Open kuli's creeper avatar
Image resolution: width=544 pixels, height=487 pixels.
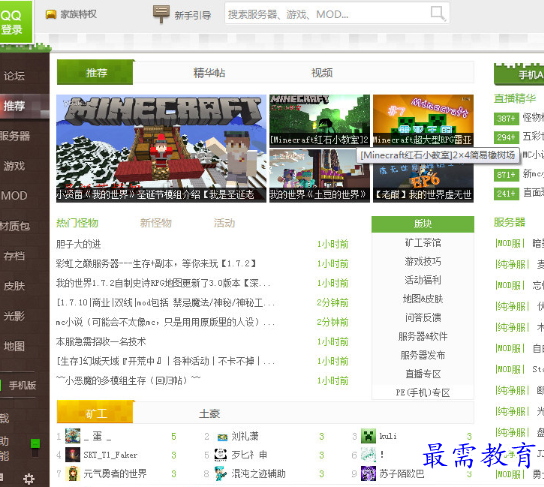368,436
